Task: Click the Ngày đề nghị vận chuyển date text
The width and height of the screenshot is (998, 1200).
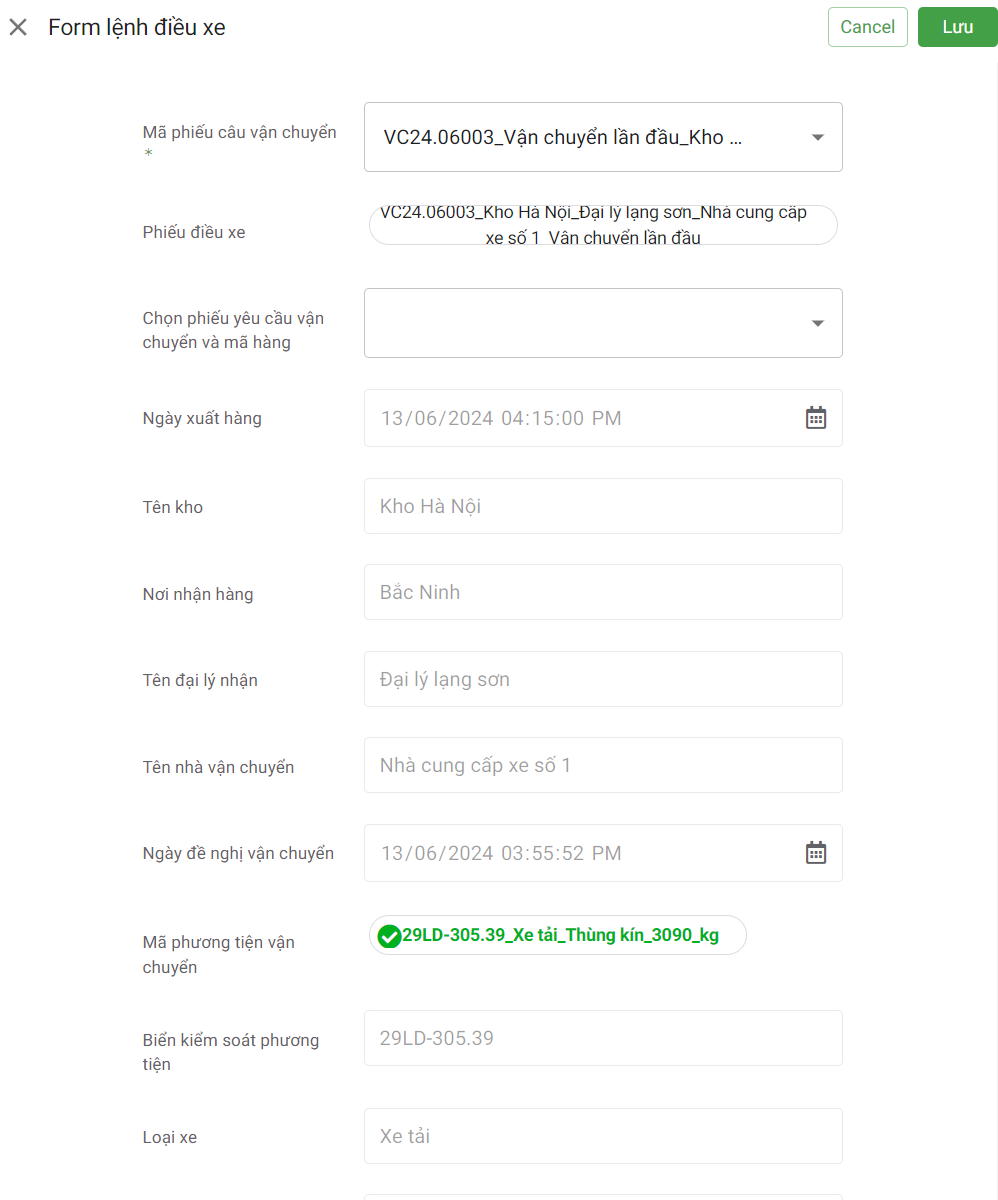Action: [501, 853]
